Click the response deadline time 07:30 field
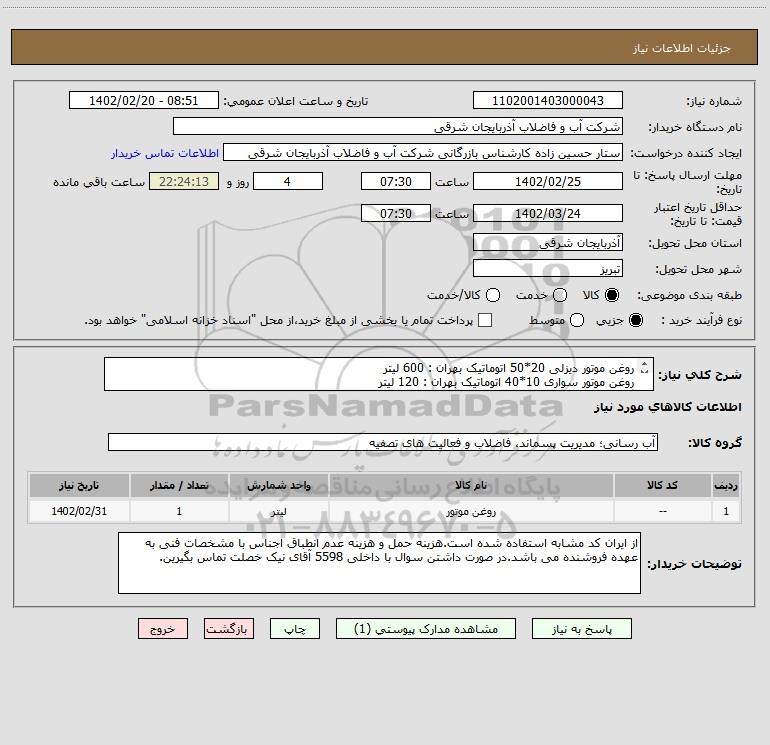The height and width of the screenshot is (745, 770). 396,181
